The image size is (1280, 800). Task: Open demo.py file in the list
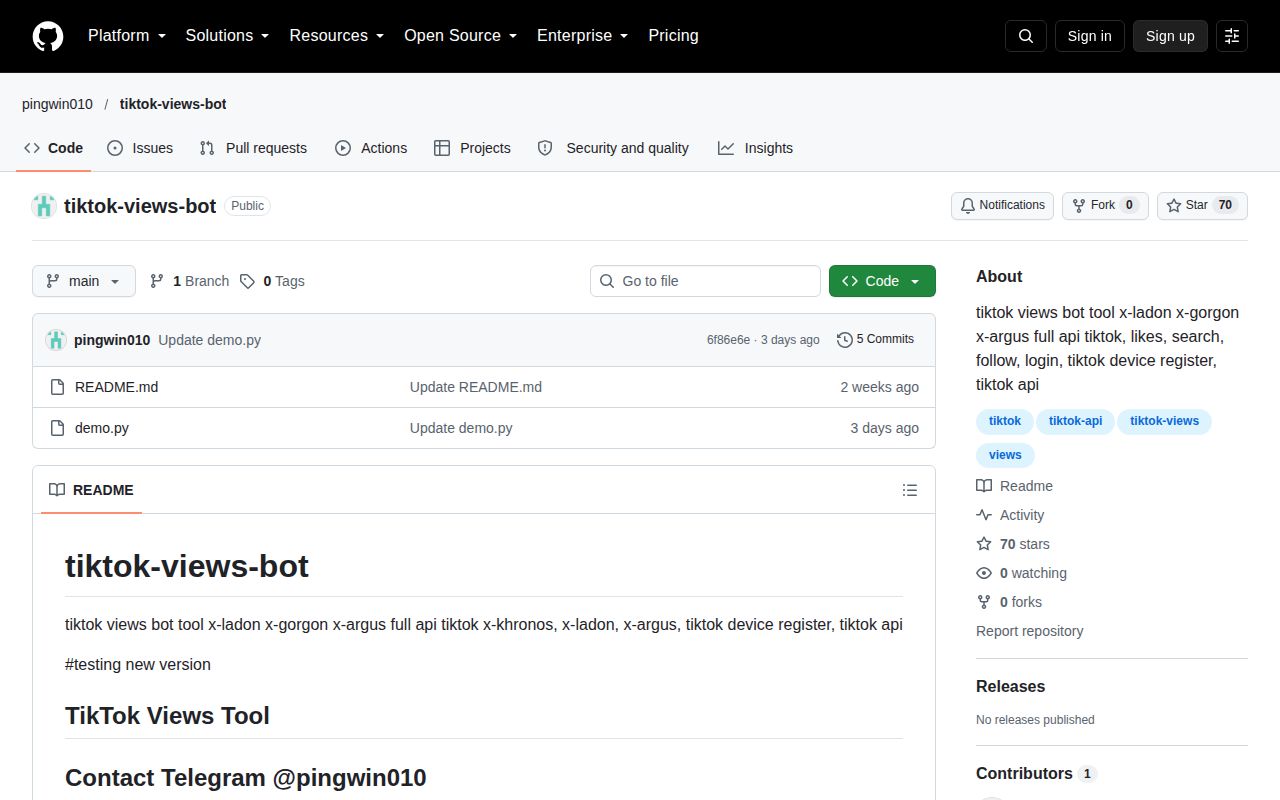pyautogui.click(x=102, y=428)
